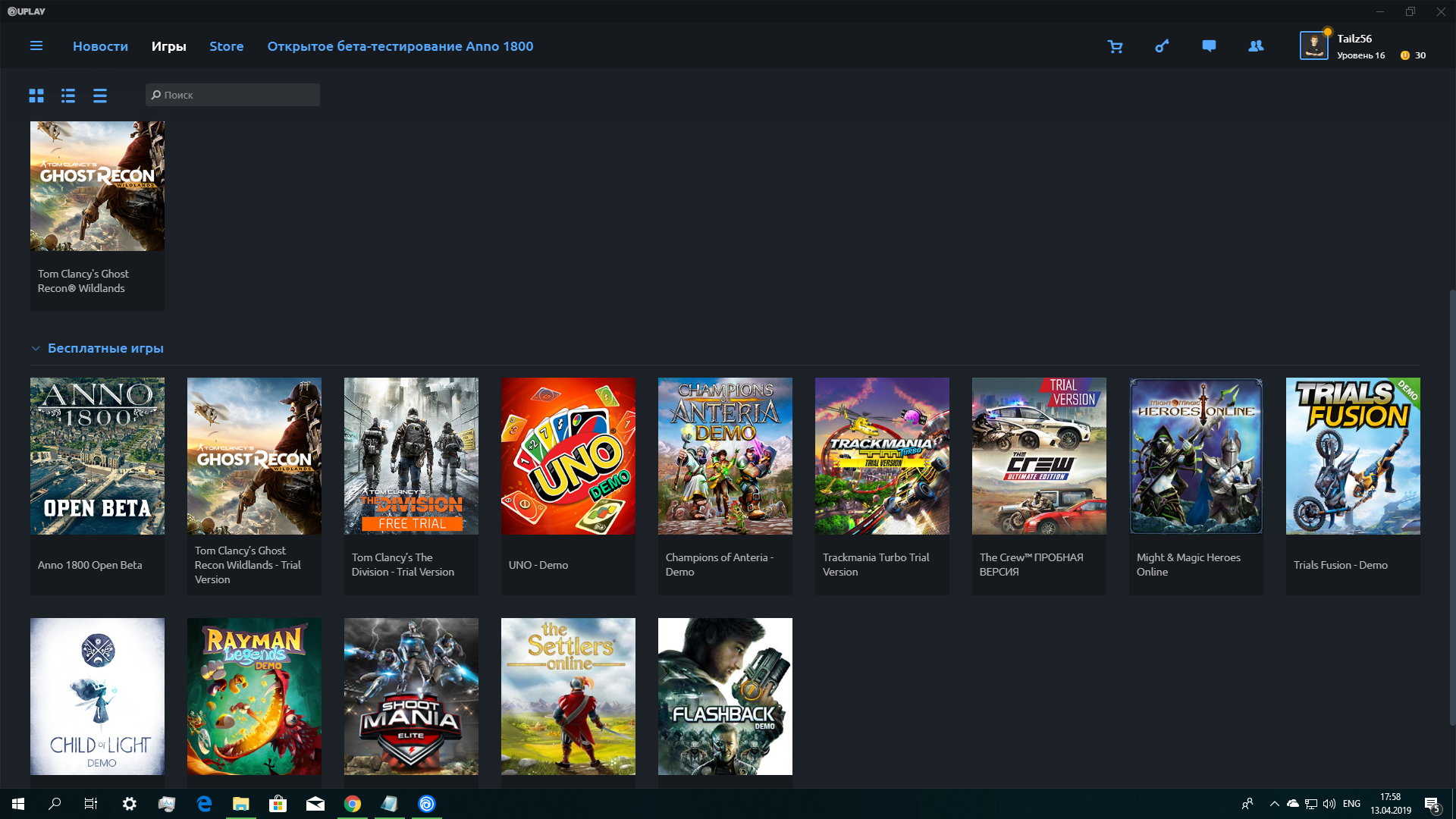Click the key activation icon

[x=1162, y=46]
